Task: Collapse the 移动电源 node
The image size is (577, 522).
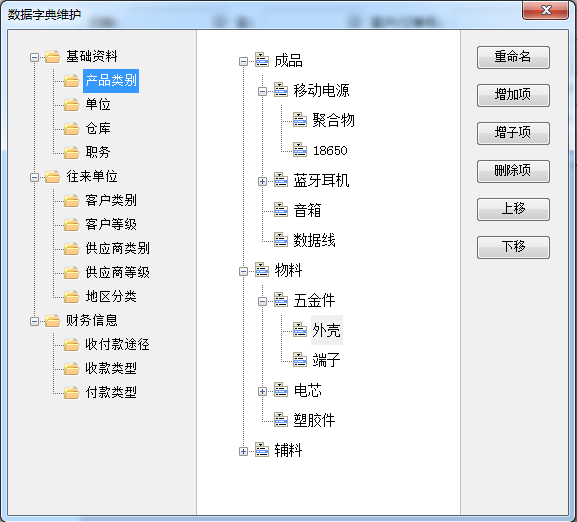Action: 262,91
